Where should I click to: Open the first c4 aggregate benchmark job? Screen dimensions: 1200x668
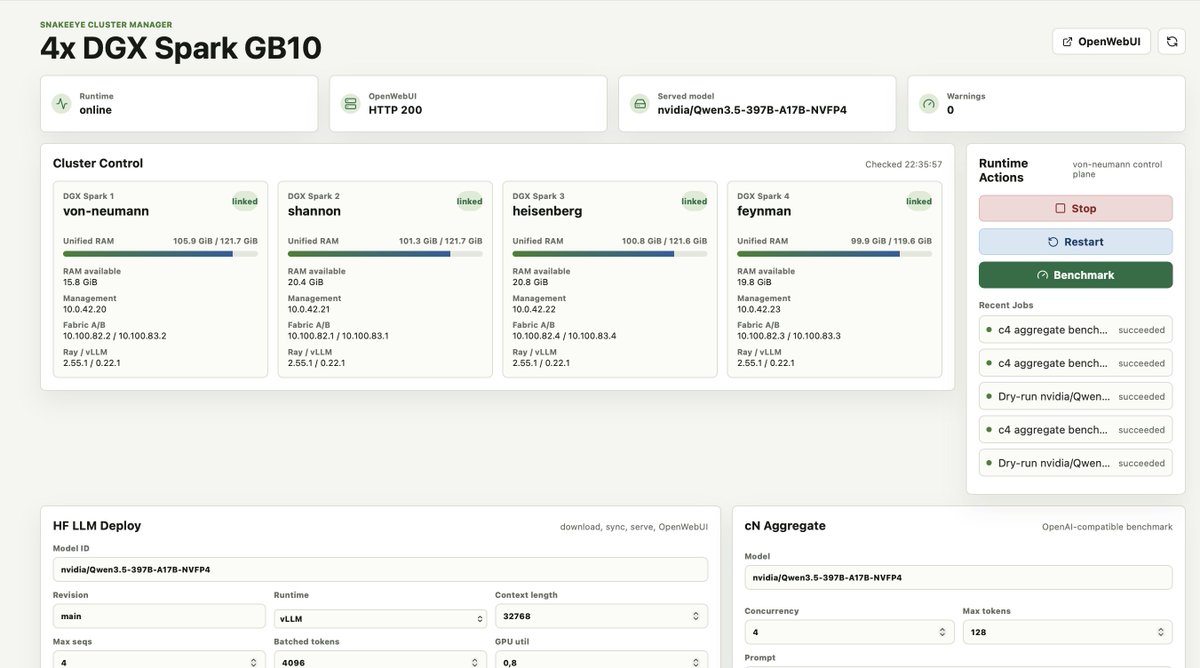click(1076, 329)
